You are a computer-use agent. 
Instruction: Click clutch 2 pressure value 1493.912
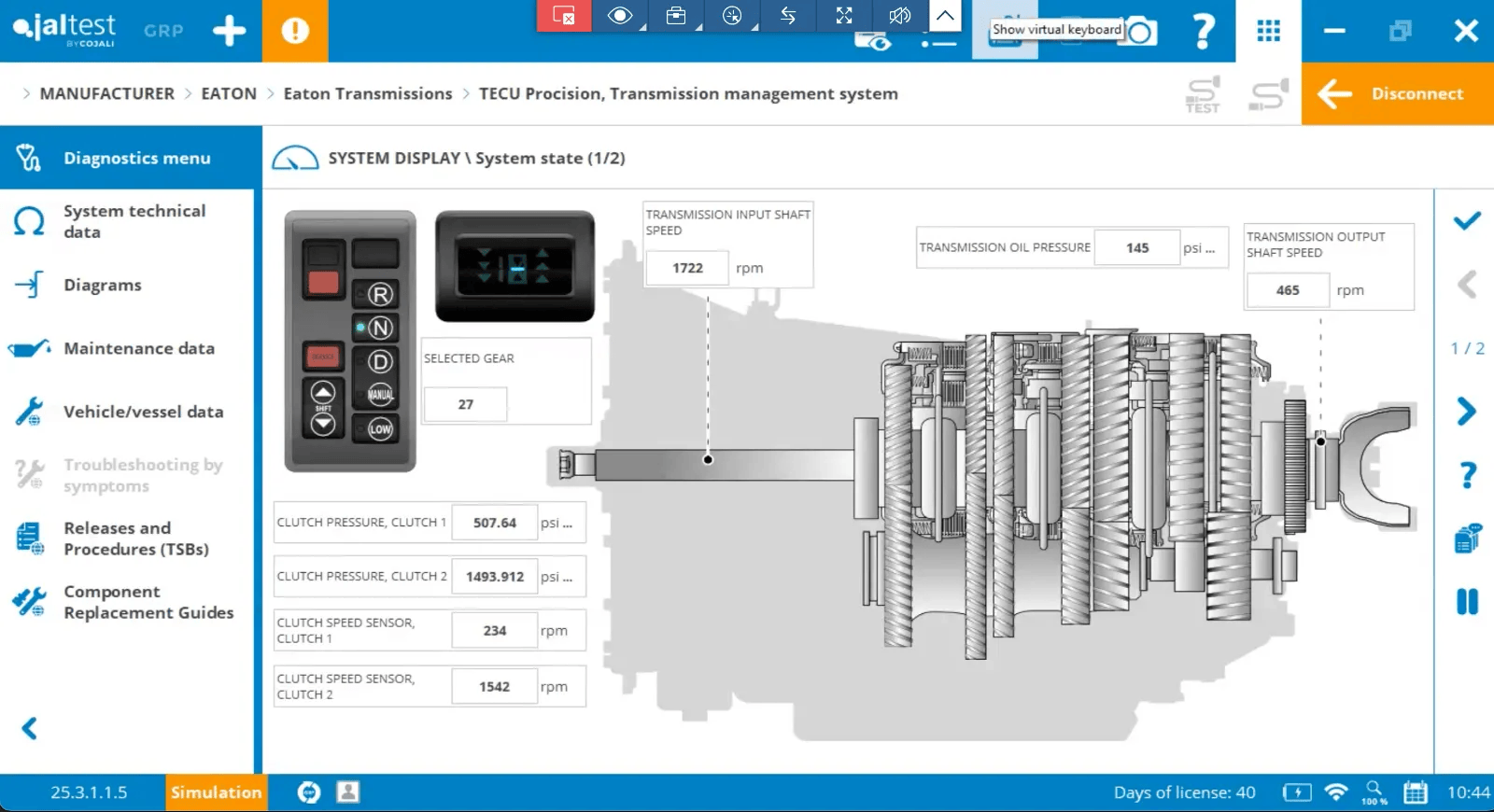coord(495,577)
